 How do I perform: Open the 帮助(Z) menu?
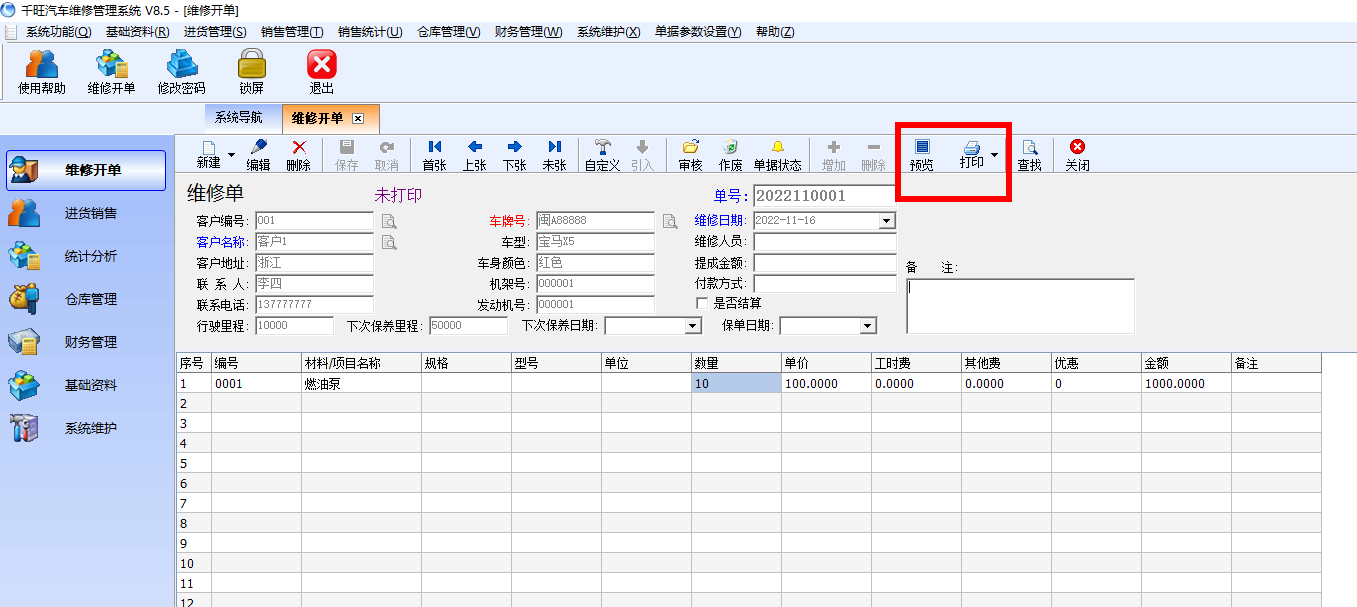coord(775,32)
